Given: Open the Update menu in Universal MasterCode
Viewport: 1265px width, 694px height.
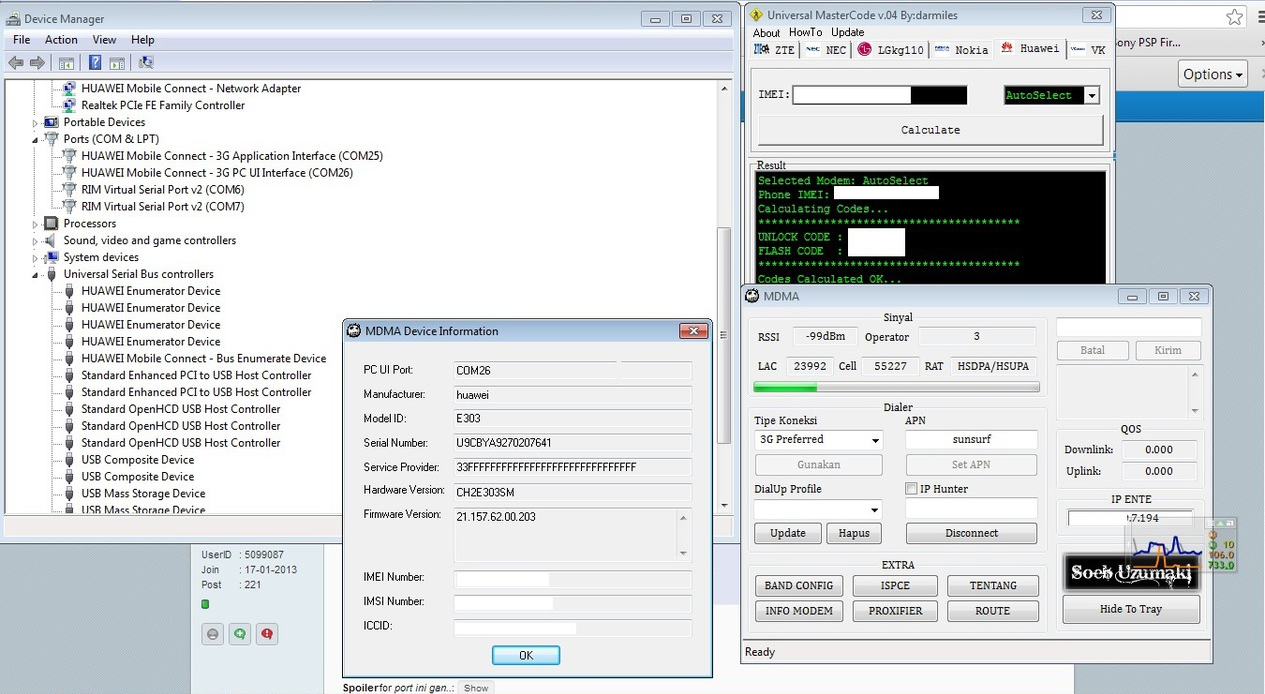Looking at the screenshot, I should [x=848, y=33].
